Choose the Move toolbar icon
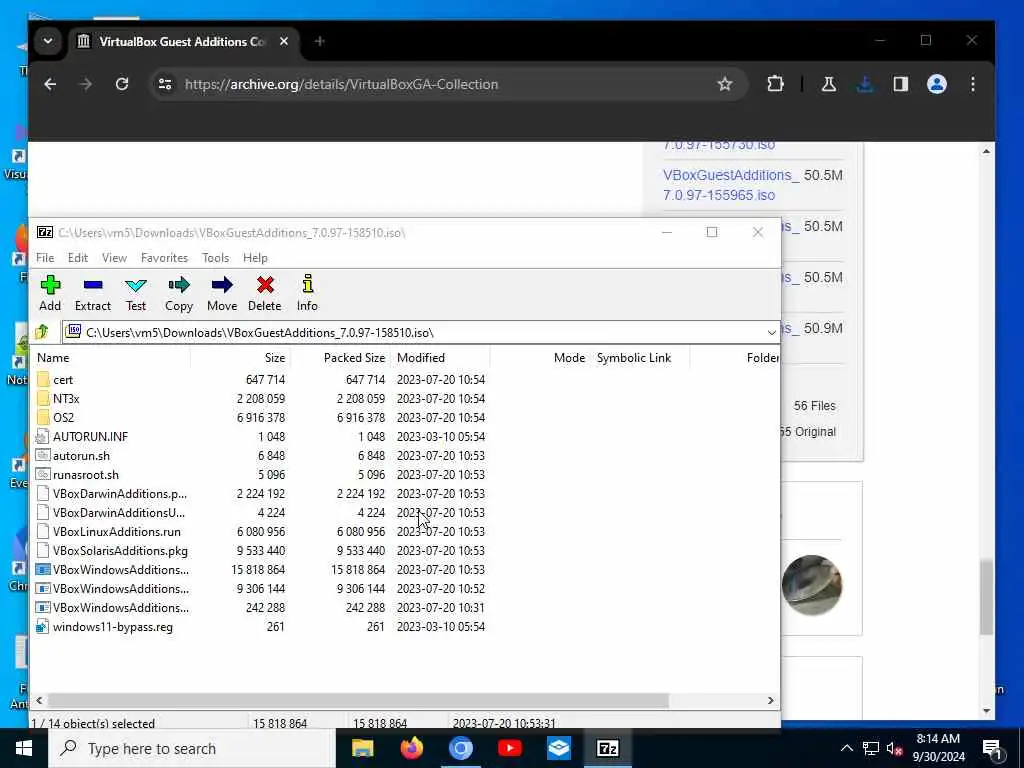This screenshot has height=768, width=1024. coord(222,293)
